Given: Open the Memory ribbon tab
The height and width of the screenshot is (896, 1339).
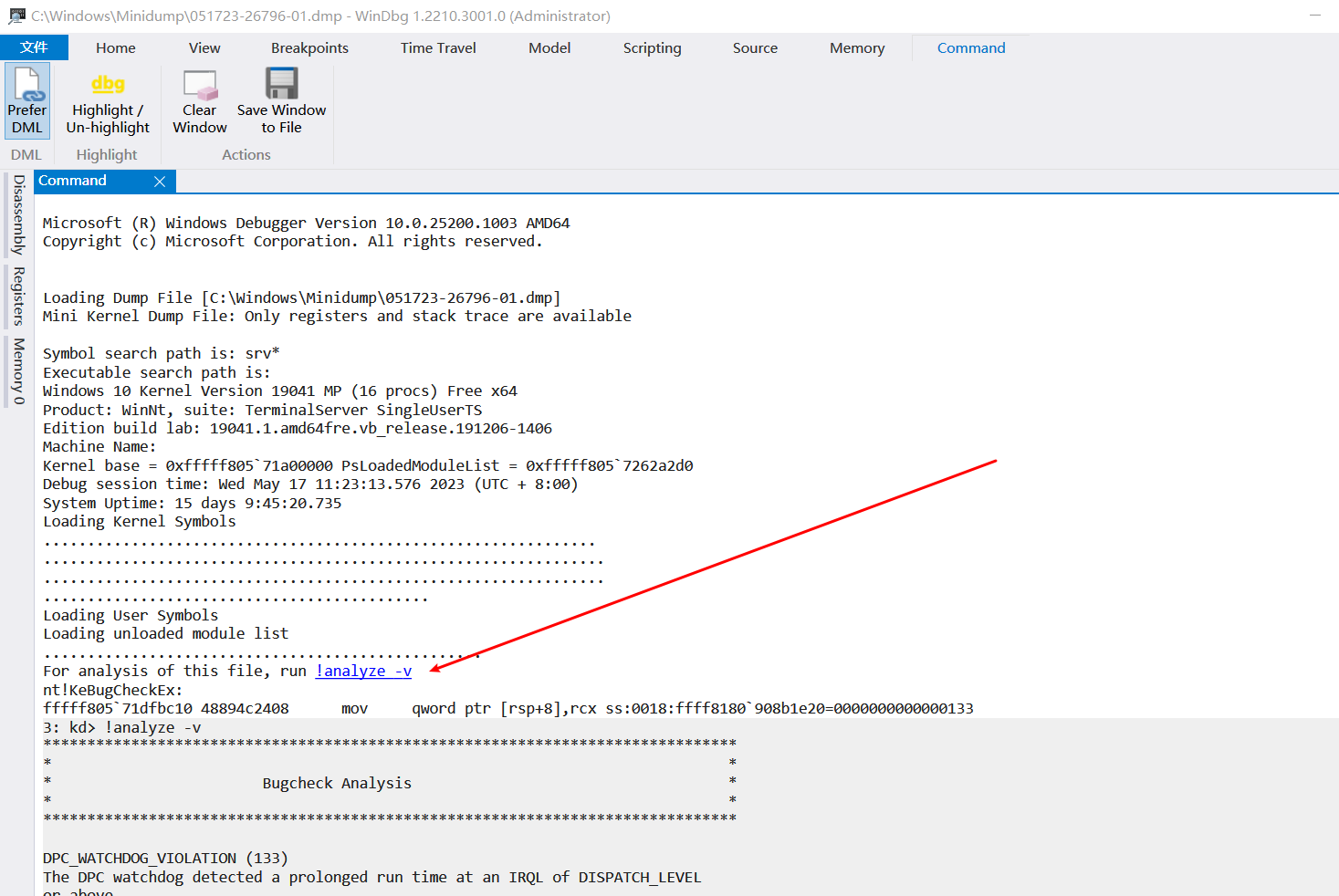Looking at the screenshot, I should pyautogui.click(x=856, y=48).
